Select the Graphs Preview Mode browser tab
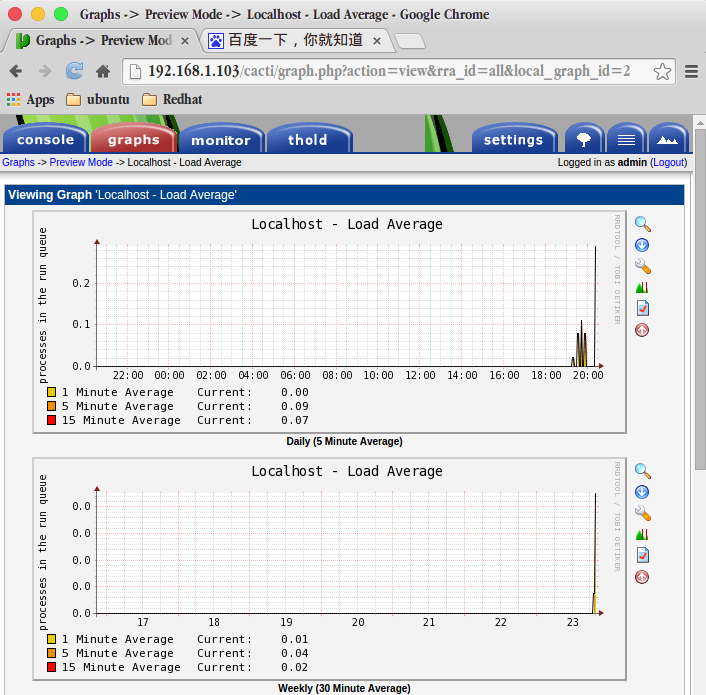 pos(101,41)
